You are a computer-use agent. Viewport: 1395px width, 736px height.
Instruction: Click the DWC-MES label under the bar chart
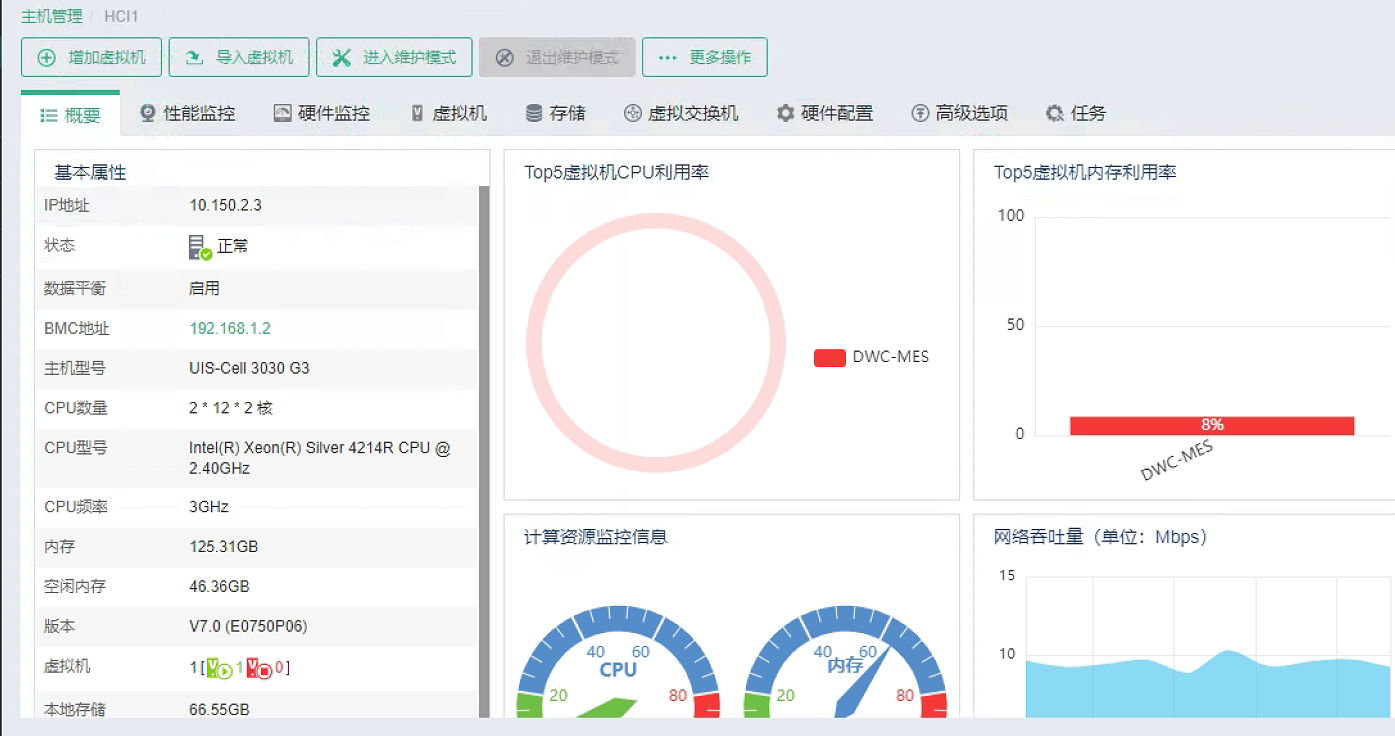point(1177,461)
